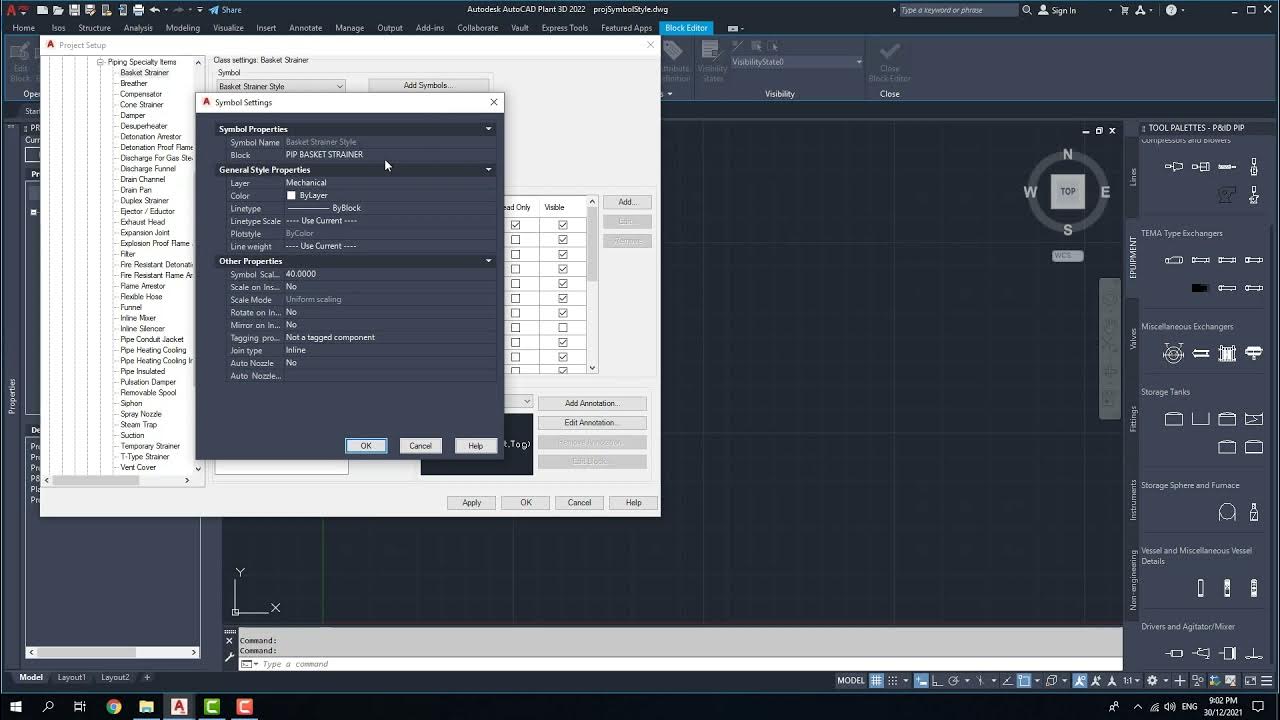1280x720 pixels.
Task: Switch to the Insert ribbon tab
Action: (266, 28)
